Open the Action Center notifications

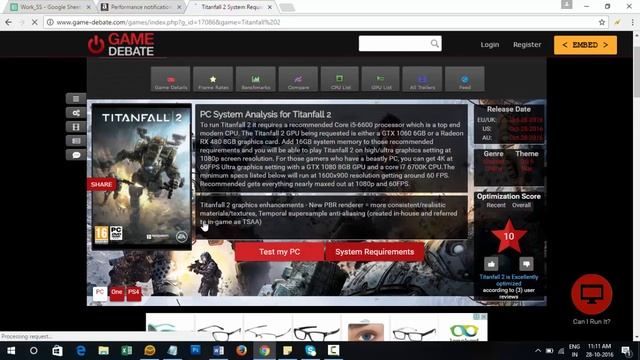coord(626,351)
